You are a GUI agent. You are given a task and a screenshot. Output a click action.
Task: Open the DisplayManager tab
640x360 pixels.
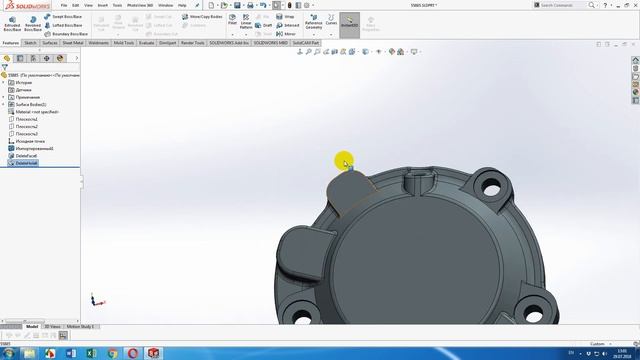coord(60,58)
